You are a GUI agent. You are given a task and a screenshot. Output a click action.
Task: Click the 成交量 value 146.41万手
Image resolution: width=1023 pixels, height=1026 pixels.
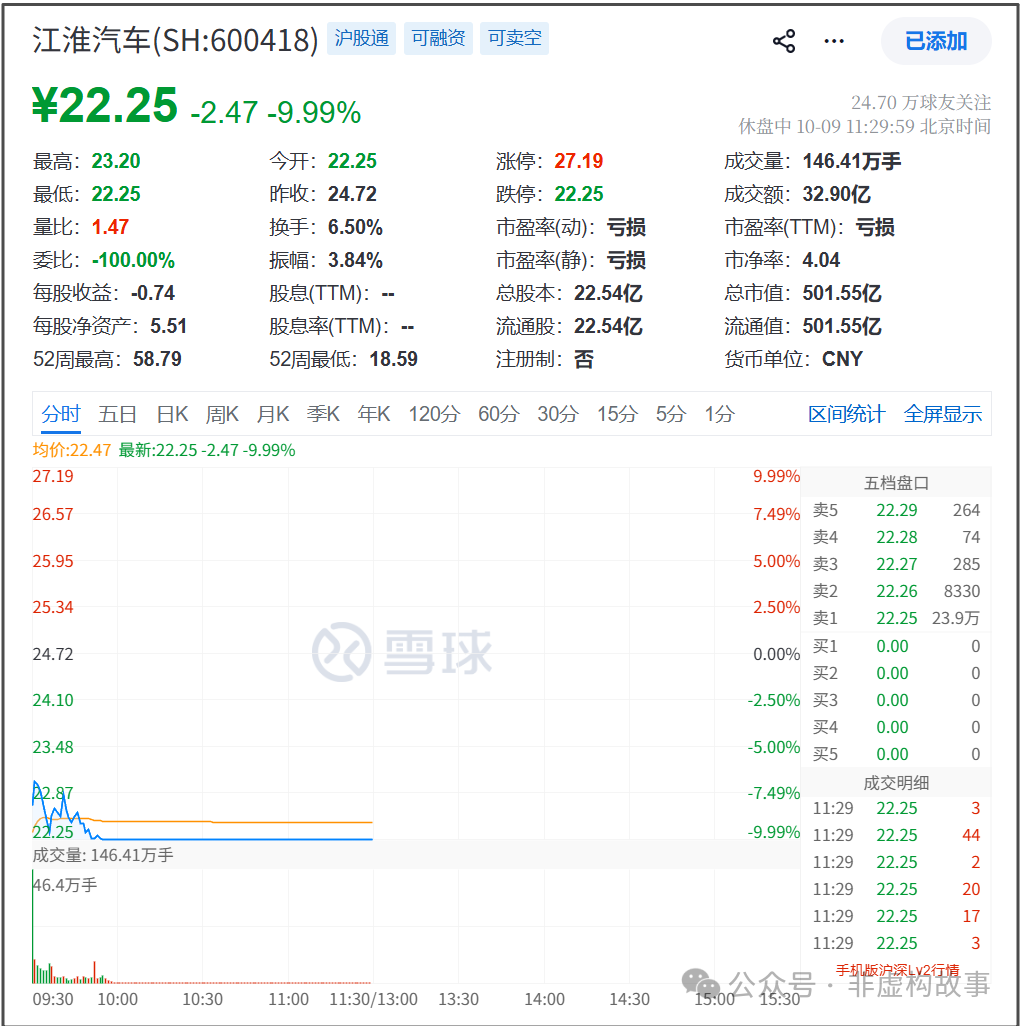[x=852, y=161]
